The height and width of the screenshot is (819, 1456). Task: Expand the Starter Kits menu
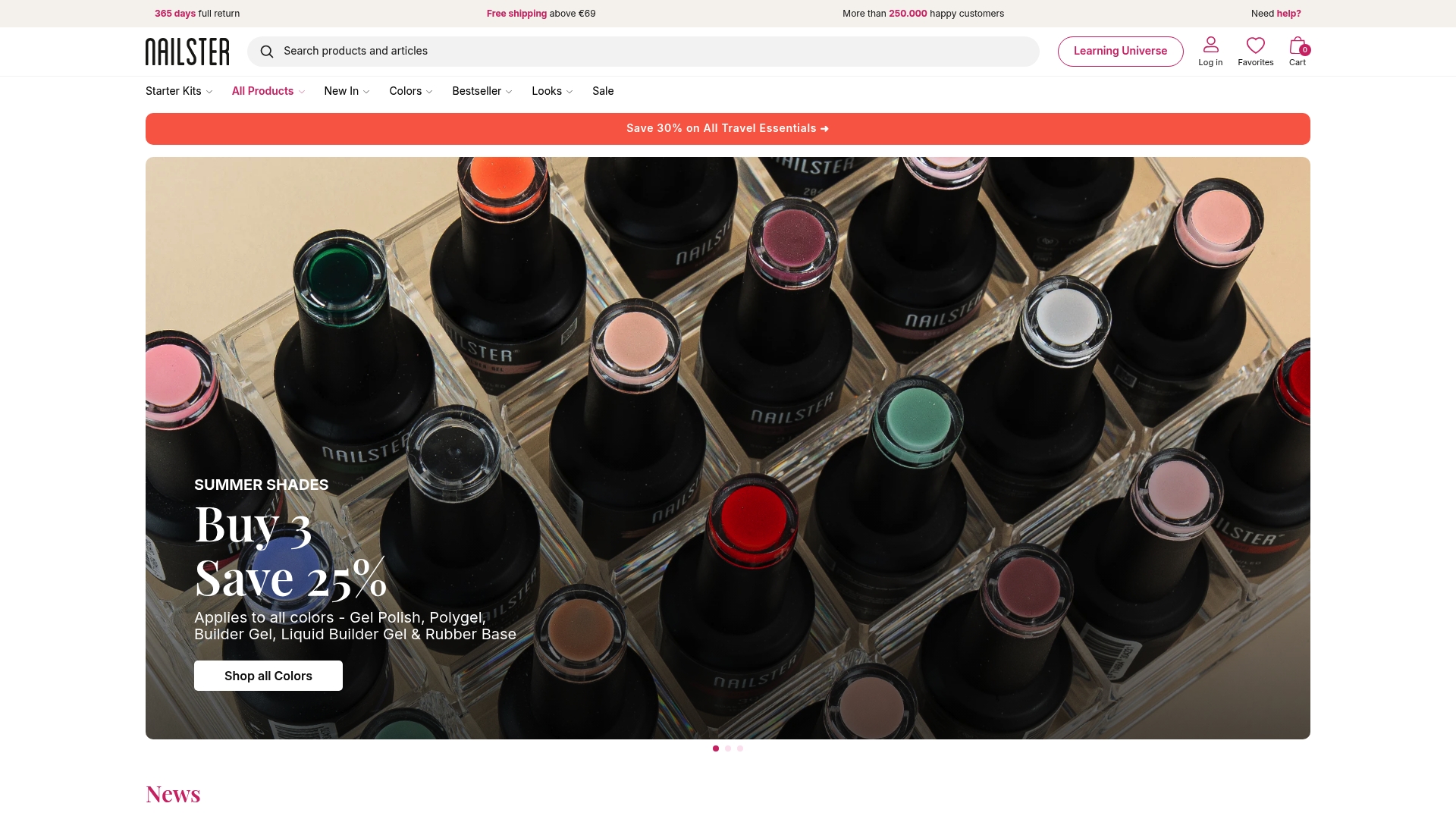(179, 91)
